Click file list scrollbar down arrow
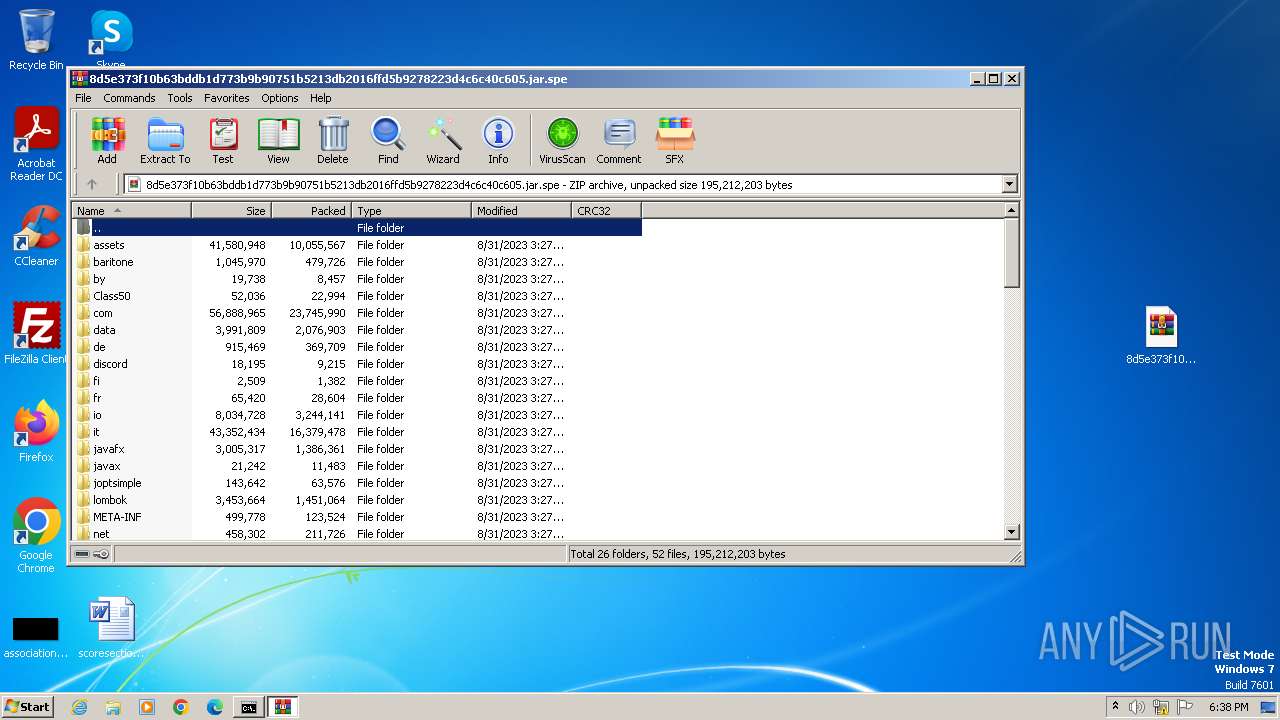1280x720 pixels. tap(1011, 533)
